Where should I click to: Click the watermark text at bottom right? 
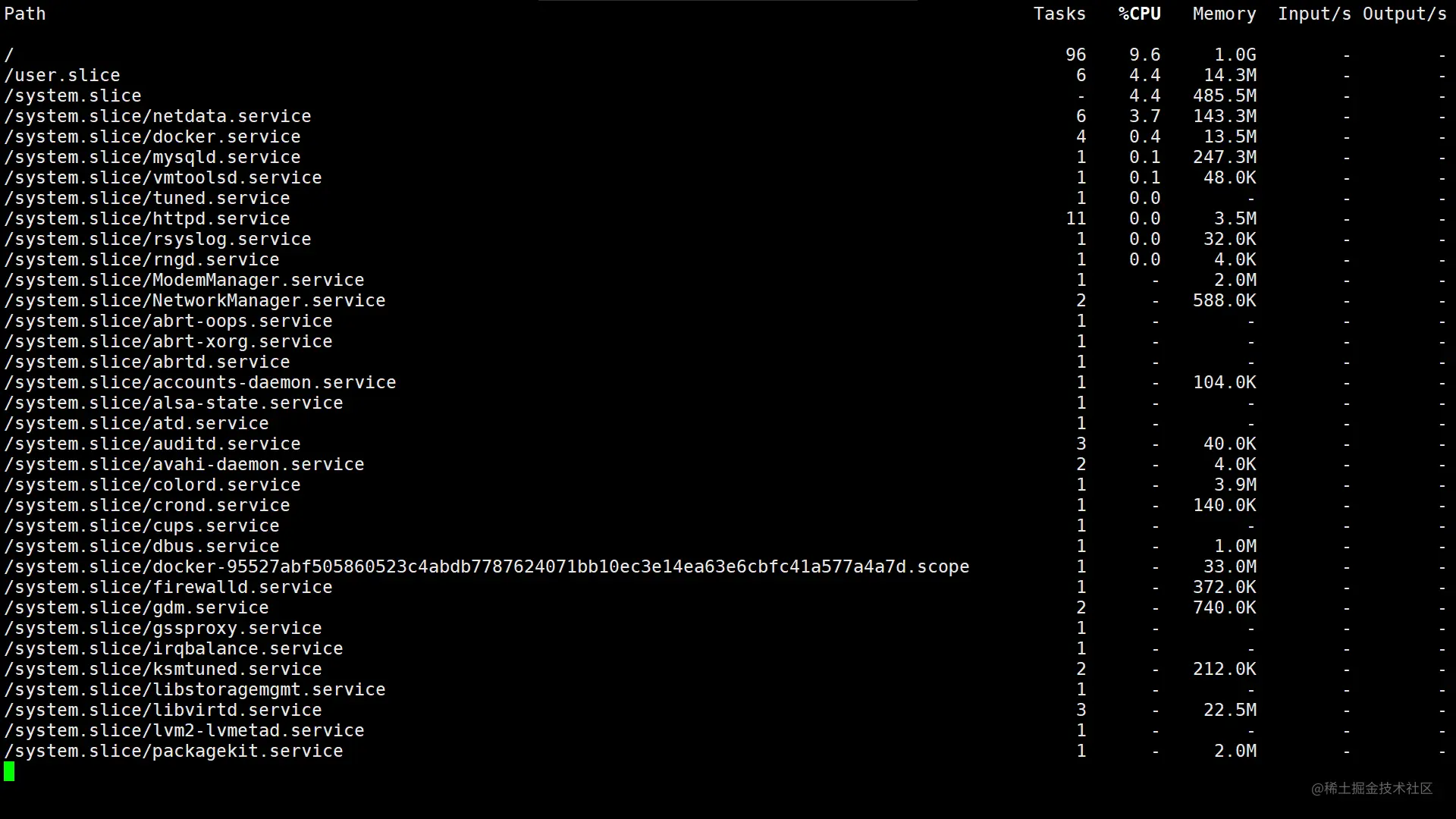coord(1372,789)
